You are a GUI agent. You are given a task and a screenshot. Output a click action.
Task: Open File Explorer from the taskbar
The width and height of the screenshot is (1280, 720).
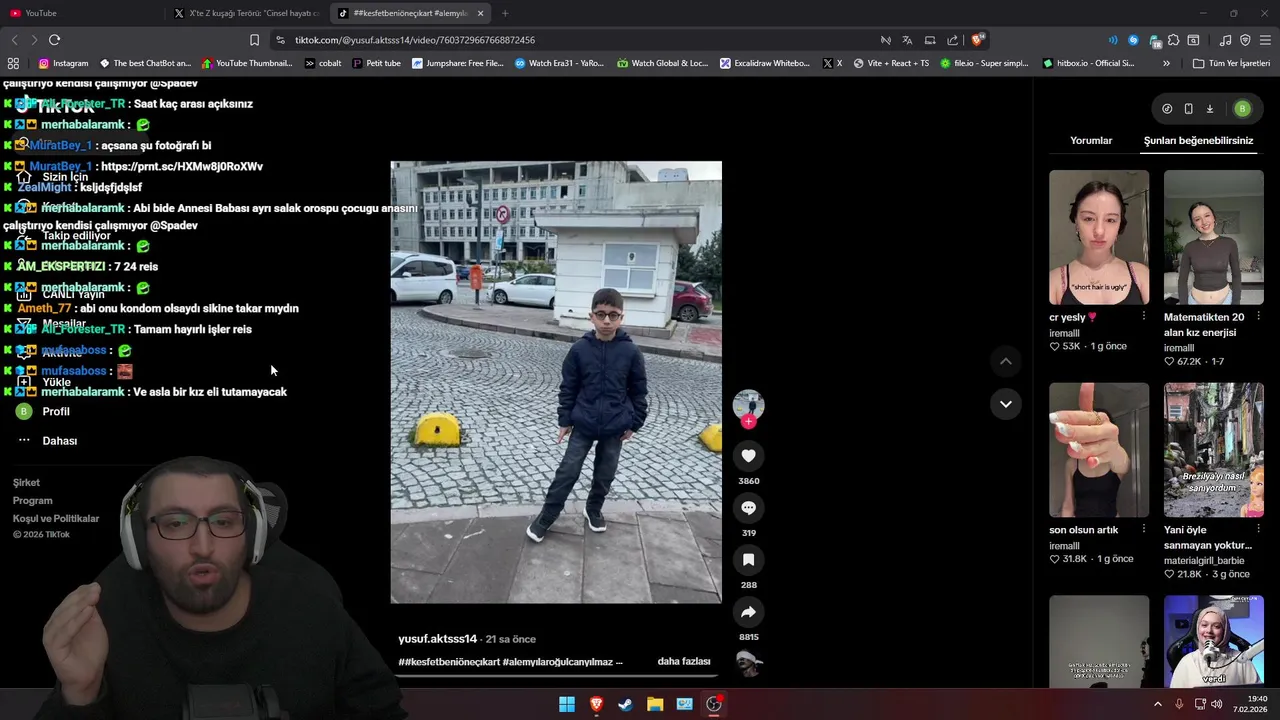(655, 704)
